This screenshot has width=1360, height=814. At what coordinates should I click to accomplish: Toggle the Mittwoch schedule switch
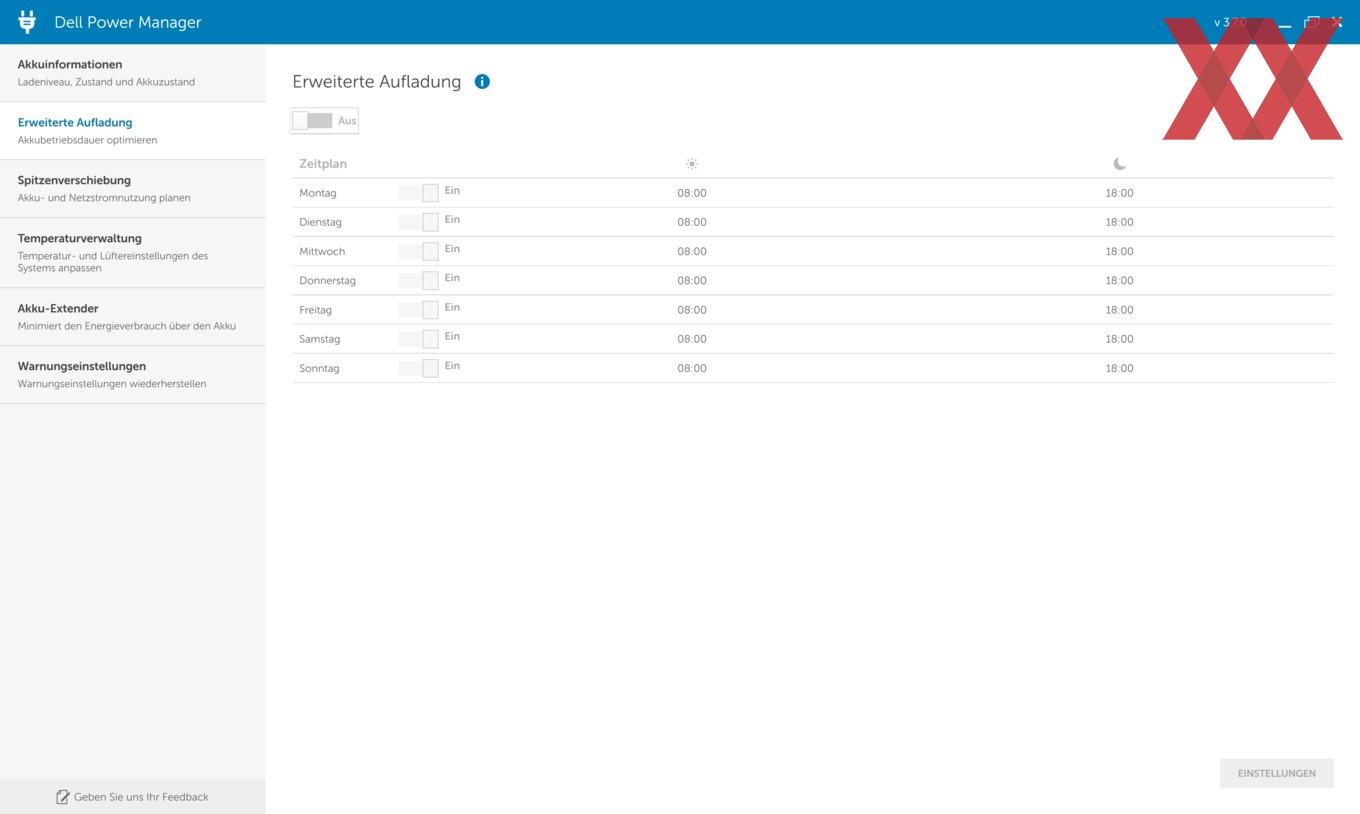coord(418,251)
